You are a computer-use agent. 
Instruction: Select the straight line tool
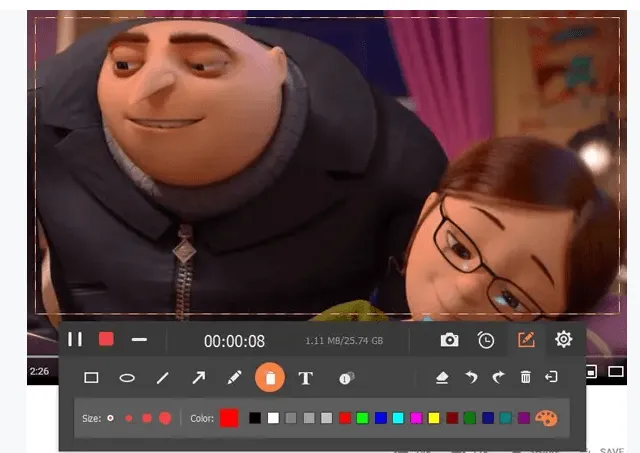(x=162, y=378)
